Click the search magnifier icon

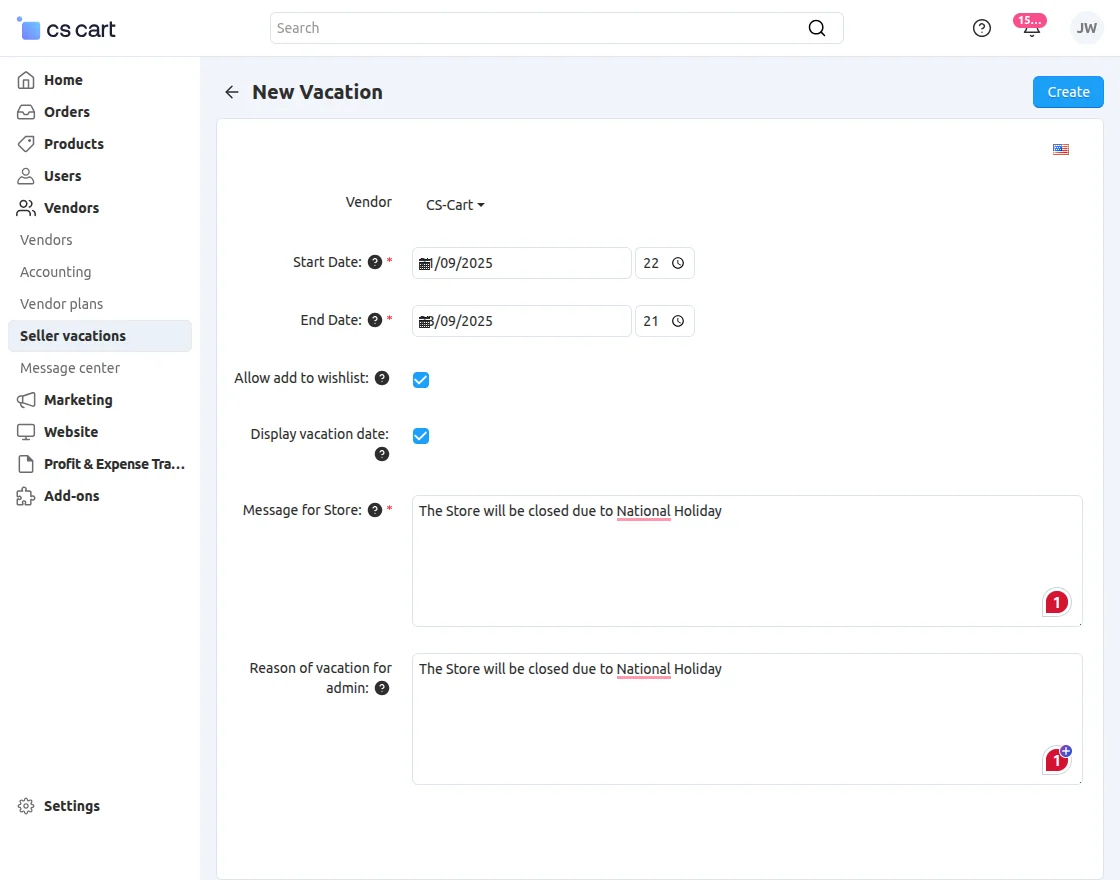pyautogui.click(x=817, y=28)
